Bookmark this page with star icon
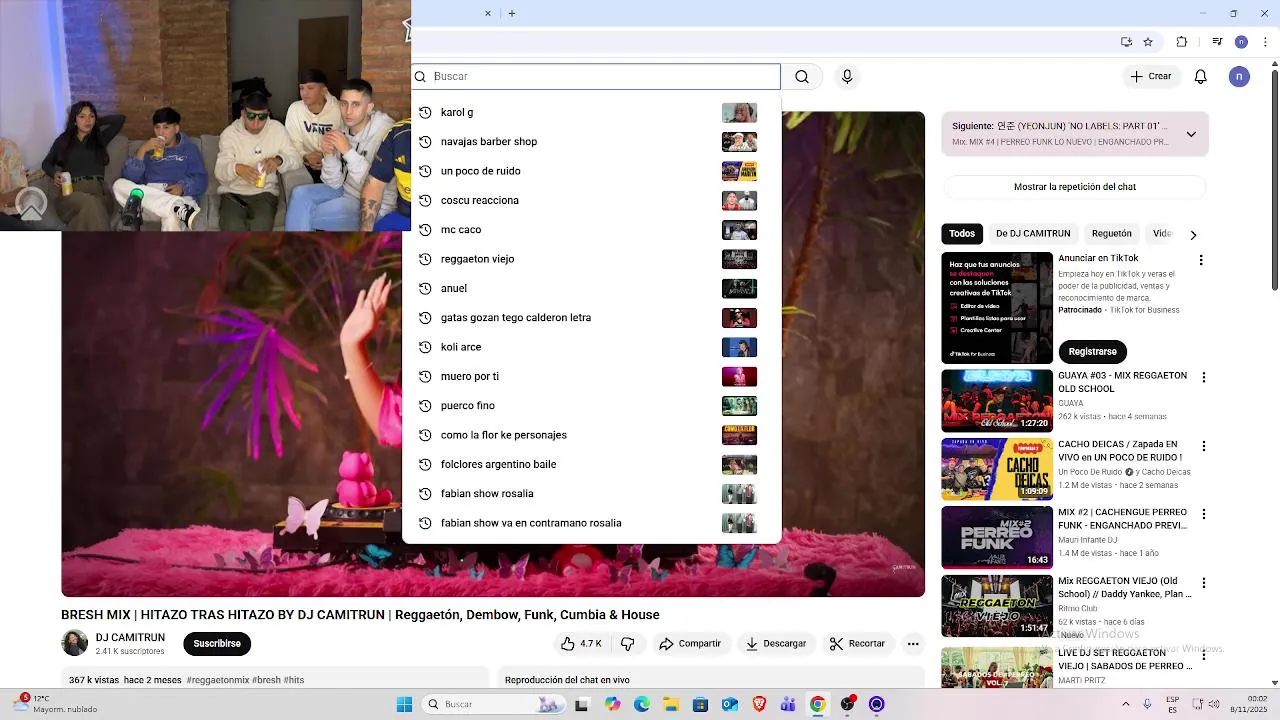Viewport: 1280px width, 720px height. (x=1148, y=42)
